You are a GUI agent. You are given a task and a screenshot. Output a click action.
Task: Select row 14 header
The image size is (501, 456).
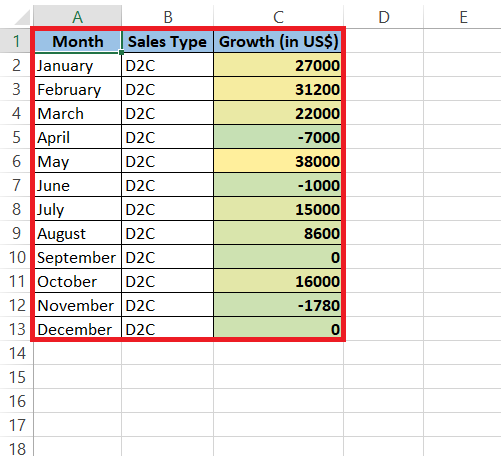pyautogui.click(x=16, y=353)
